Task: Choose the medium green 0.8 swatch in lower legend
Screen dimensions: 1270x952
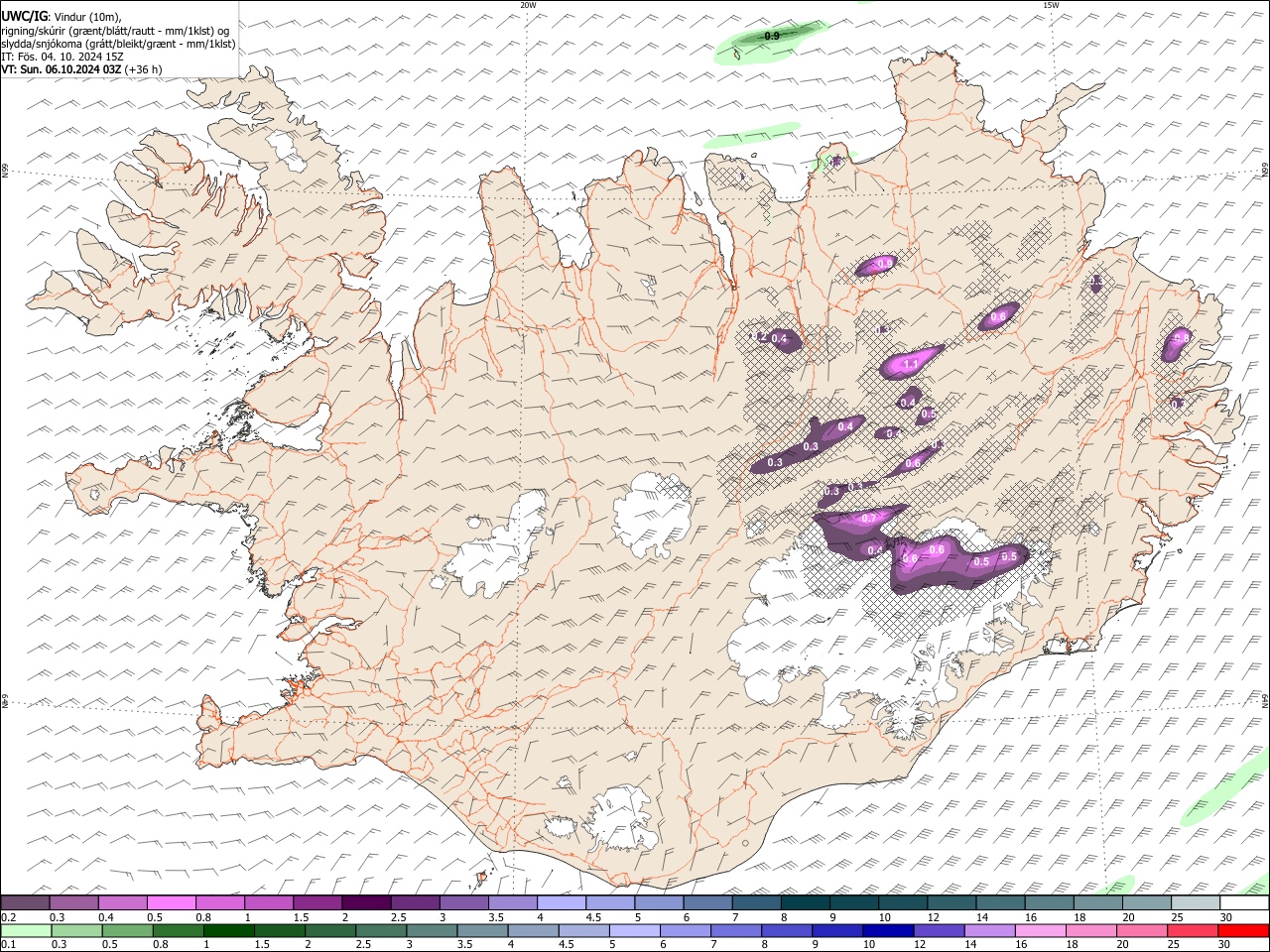Action: point(179,931)
